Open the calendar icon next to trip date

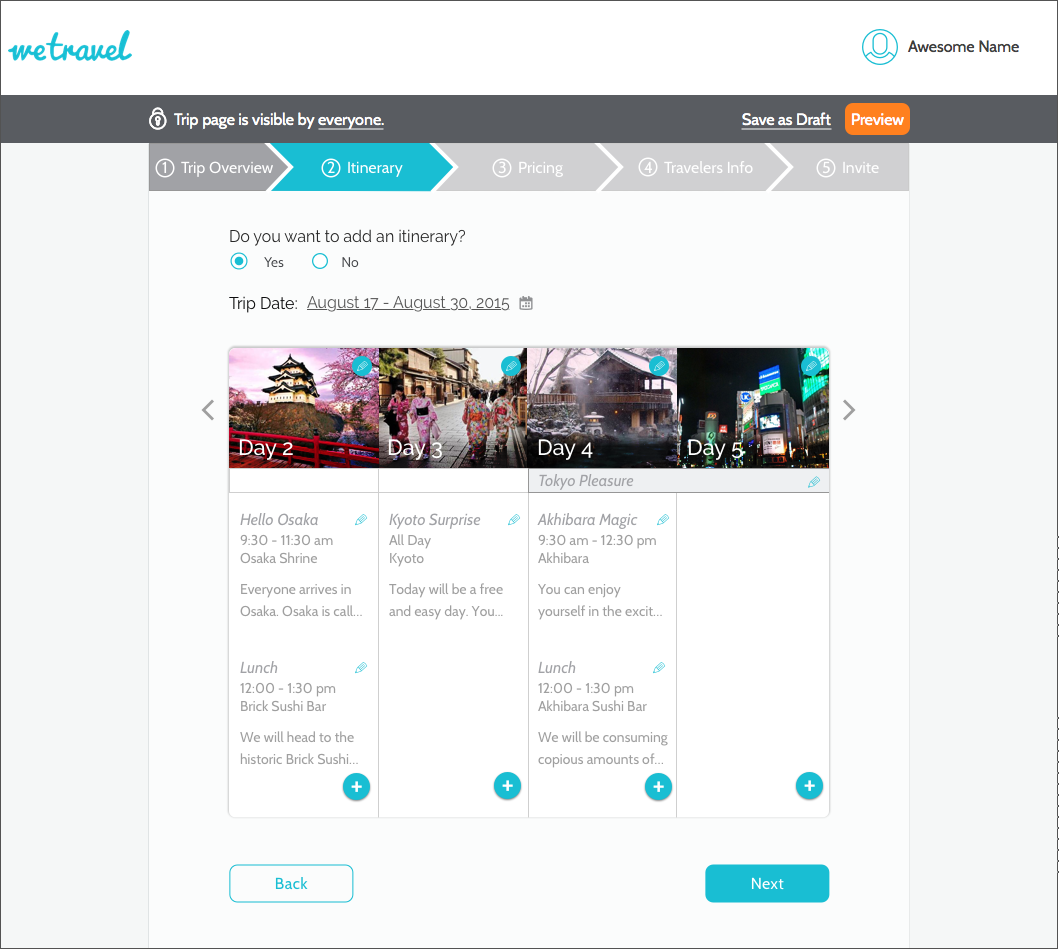[x=526, y=303]
